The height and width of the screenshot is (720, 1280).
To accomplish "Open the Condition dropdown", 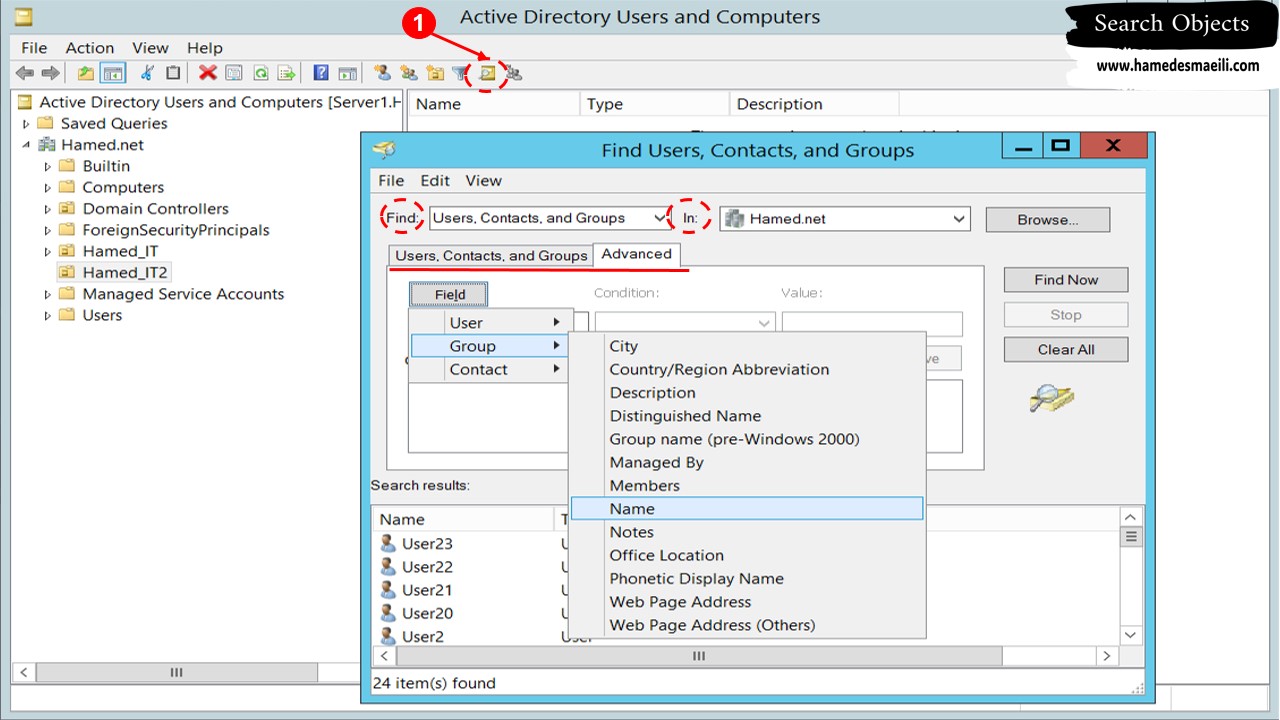I will (x=685, y=323).
